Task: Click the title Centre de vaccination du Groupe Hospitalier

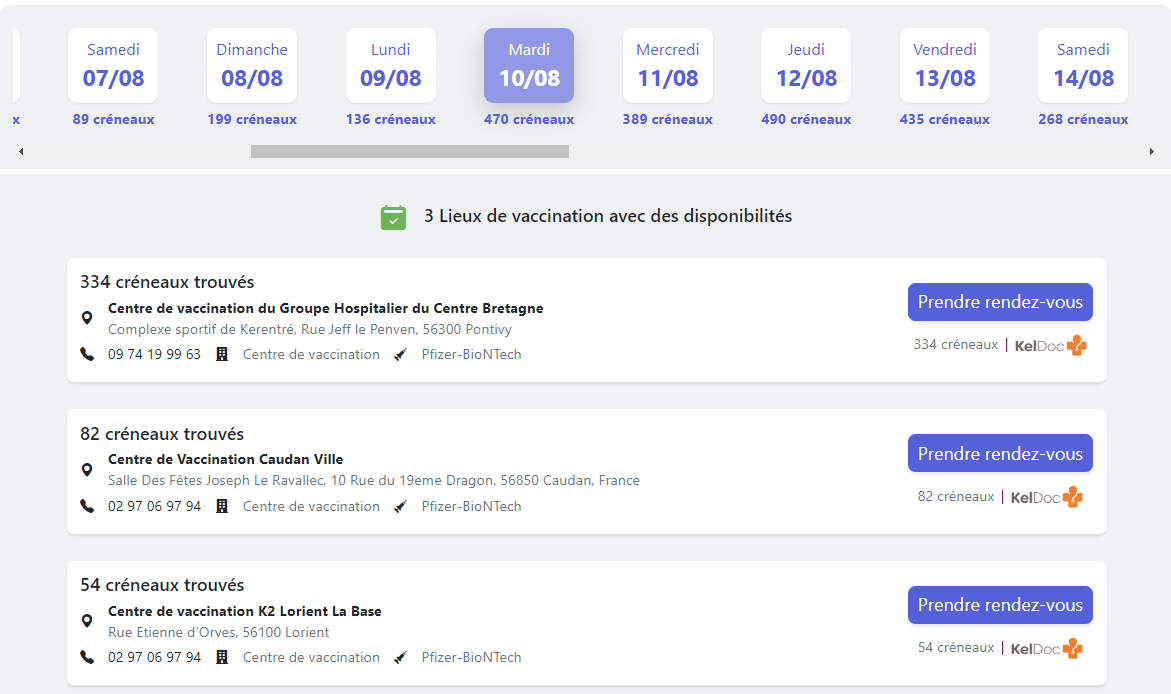Action: coord(326,308)
